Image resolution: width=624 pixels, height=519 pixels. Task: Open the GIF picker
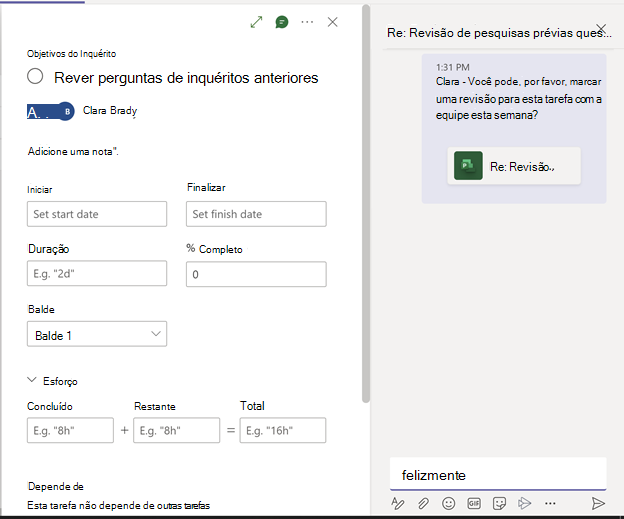[x=474, y=503]
